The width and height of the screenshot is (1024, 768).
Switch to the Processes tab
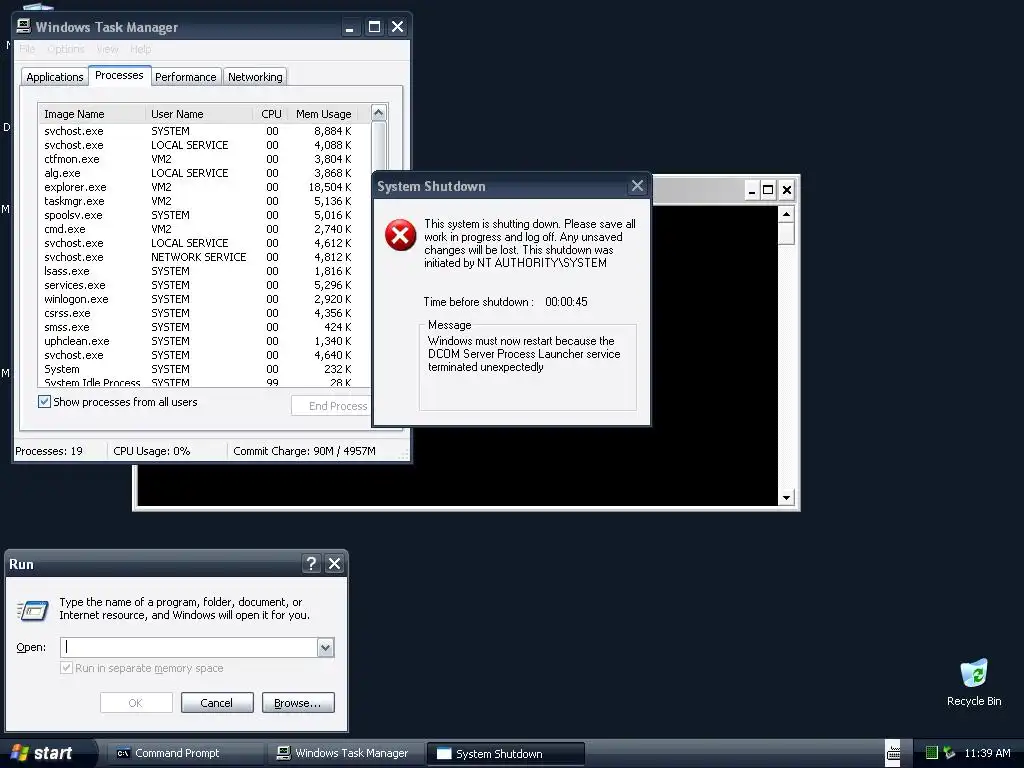(119, 75)
